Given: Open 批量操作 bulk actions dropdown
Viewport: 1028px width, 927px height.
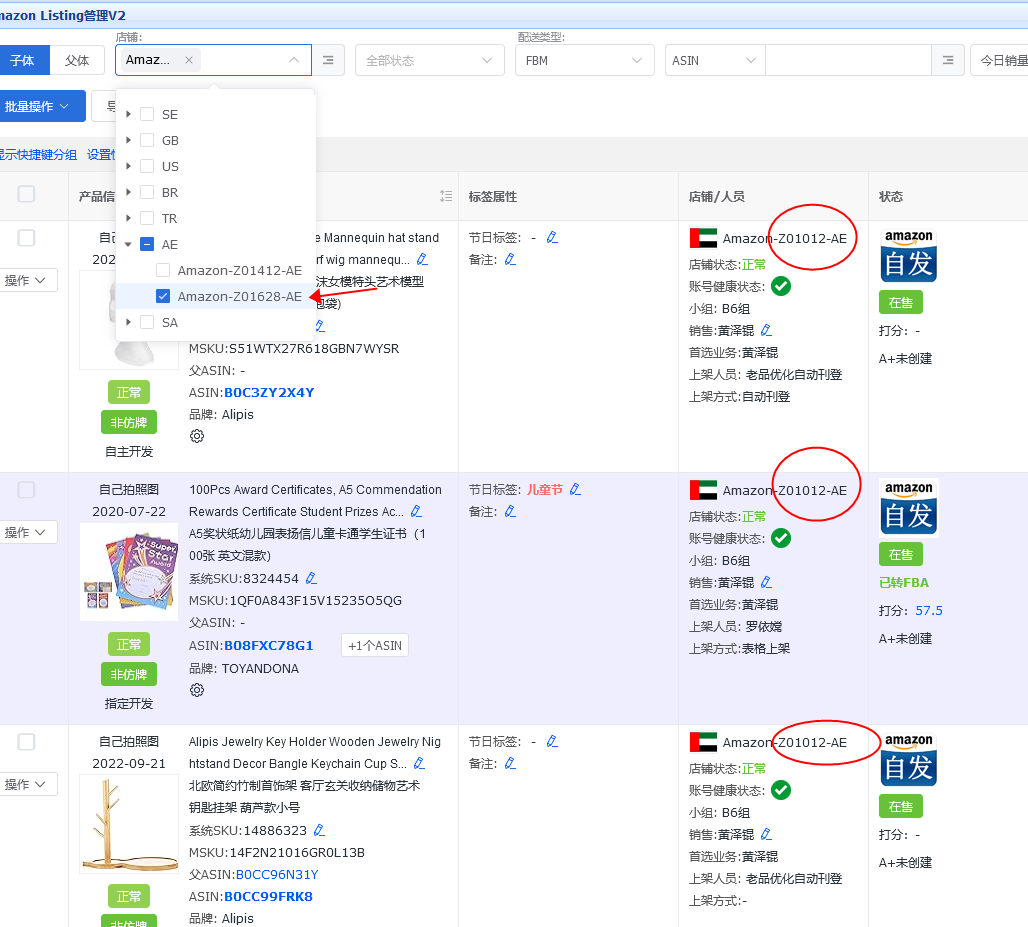Looking at the screenshot, I should [41, 106].
